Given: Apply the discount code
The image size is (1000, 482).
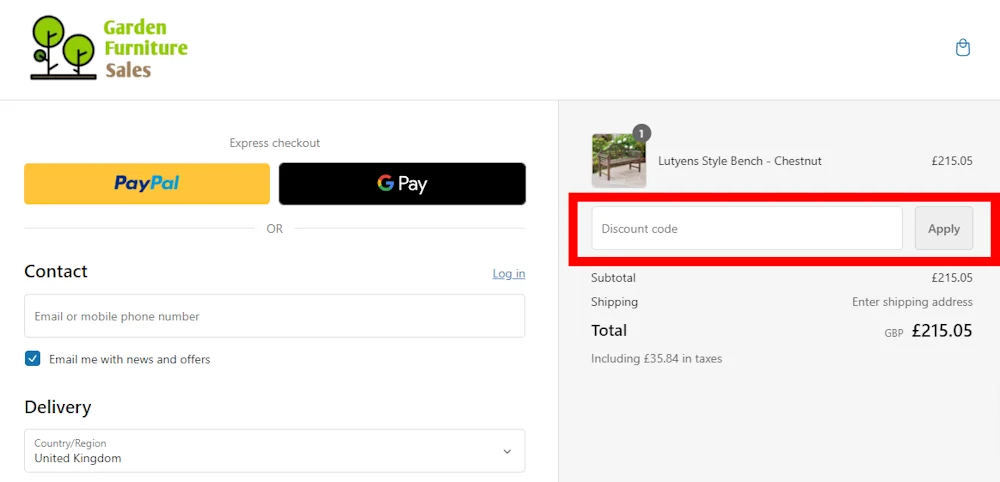Looking at the screenshot, I should 944,228.
